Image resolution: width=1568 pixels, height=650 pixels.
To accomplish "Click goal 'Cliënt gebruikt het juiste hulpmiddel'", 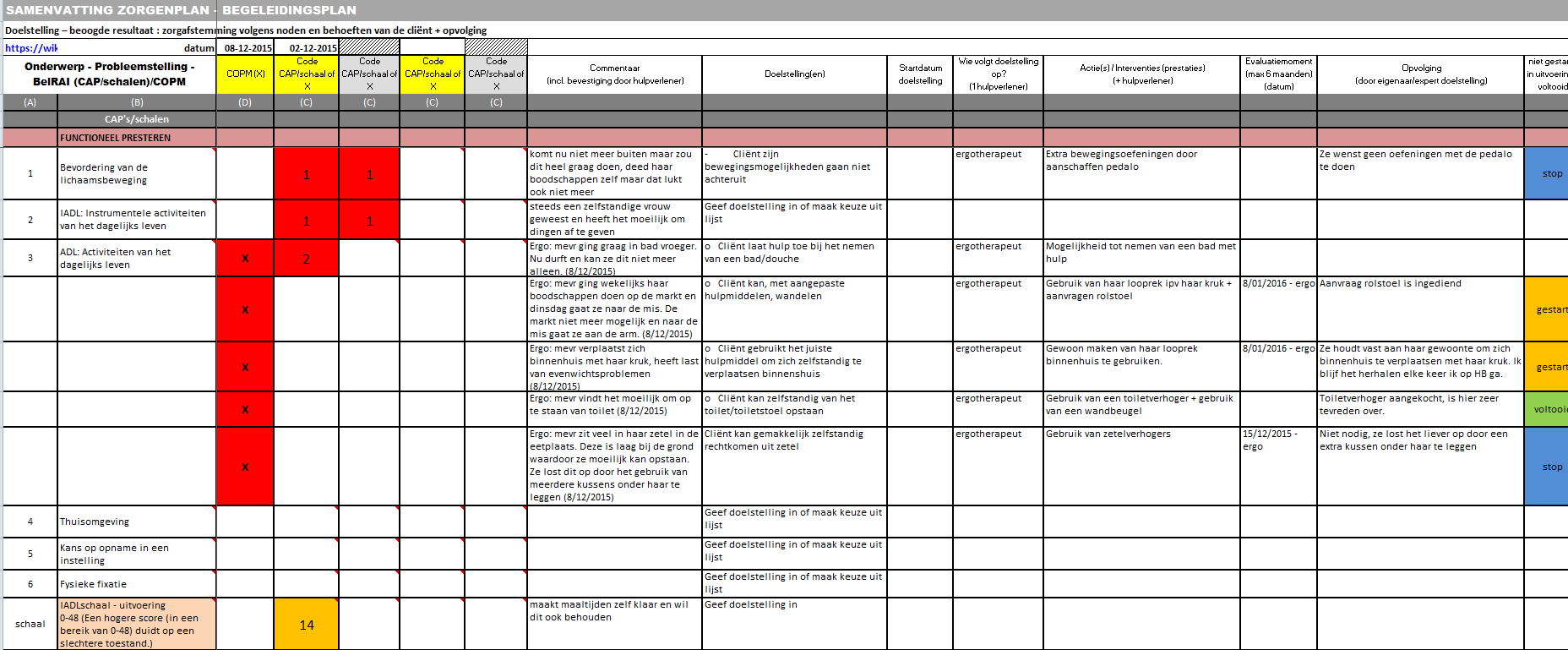I will coord(794,367).
